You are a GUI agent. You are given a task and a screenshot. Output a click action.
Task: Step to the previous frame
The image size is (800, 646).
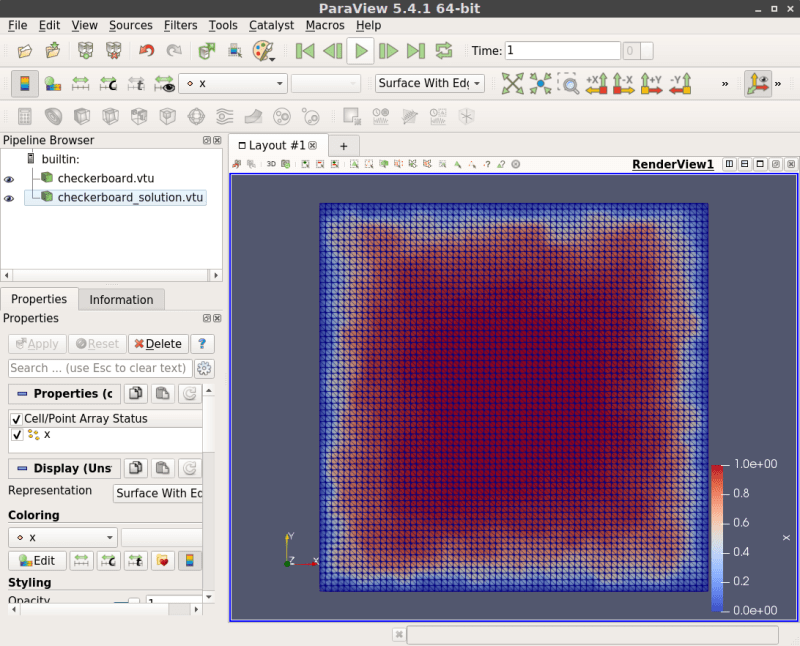pos(333,51)
